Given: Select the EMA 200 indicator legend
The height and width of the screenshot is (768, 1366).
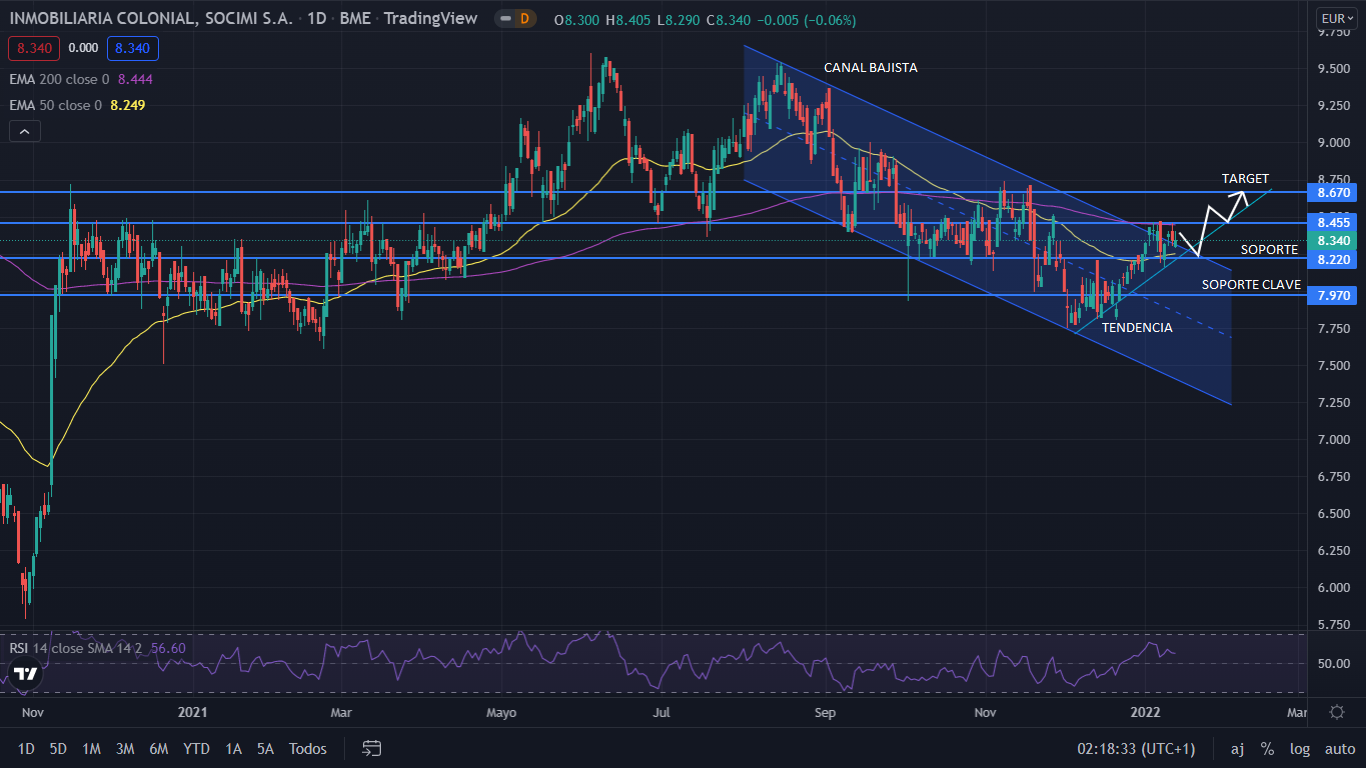Looking at the screenshot, I should tap(60, 79).
